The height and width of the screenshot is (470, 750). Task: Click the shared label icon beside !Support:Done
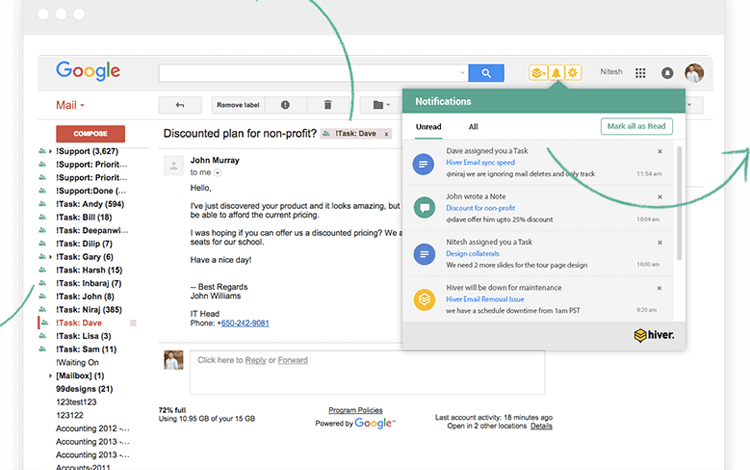pyautogui.click(x=43, y=190)
